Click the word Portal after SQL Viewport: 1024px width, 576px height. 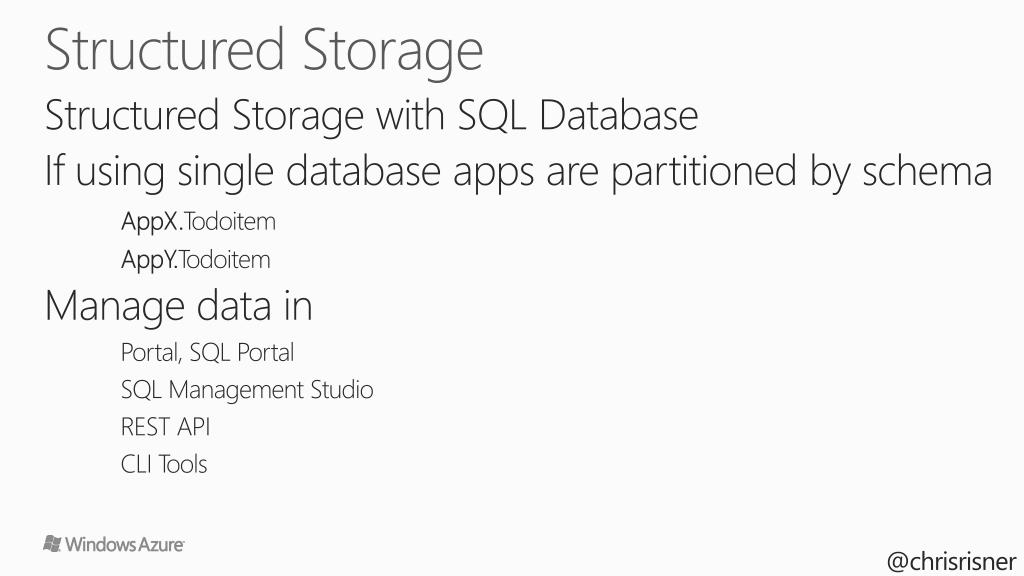[x=265, y=353]
